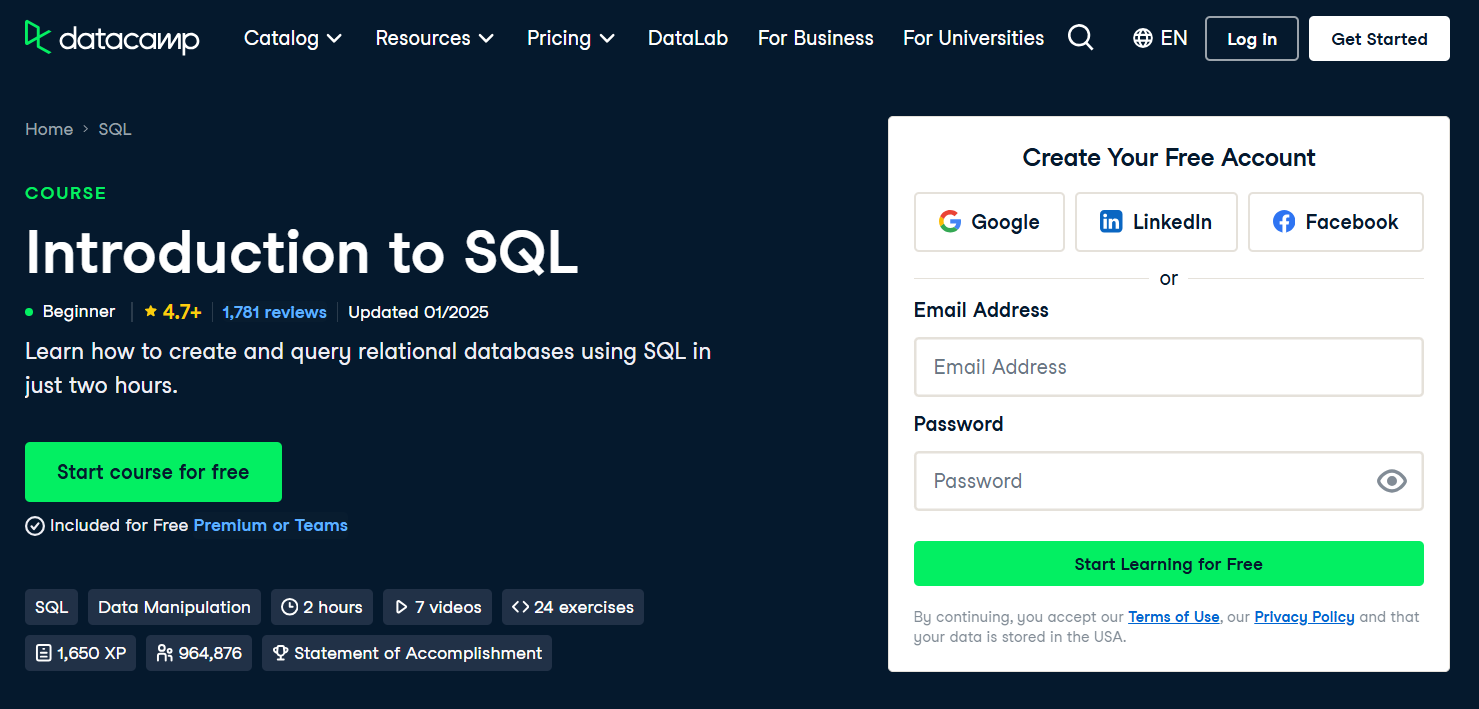
Task: Click the trophy icon for Statement of Accomplishment
Action: tap(281, 653)
